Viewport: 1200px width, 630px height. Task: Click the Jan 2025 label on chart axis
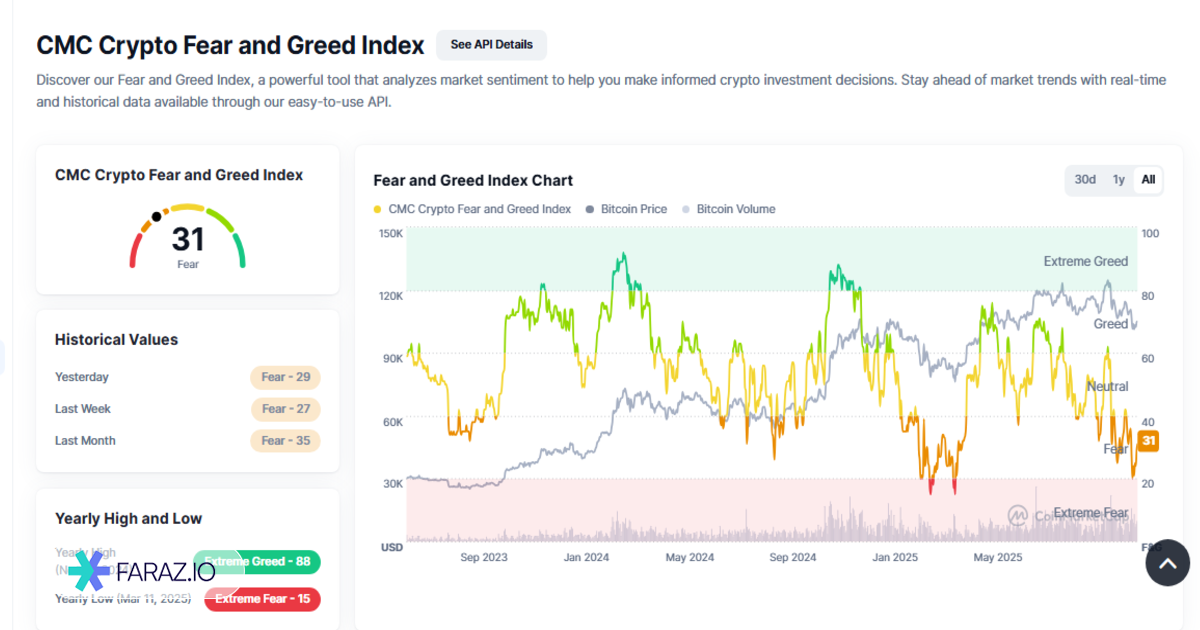[x=895, y=558]
